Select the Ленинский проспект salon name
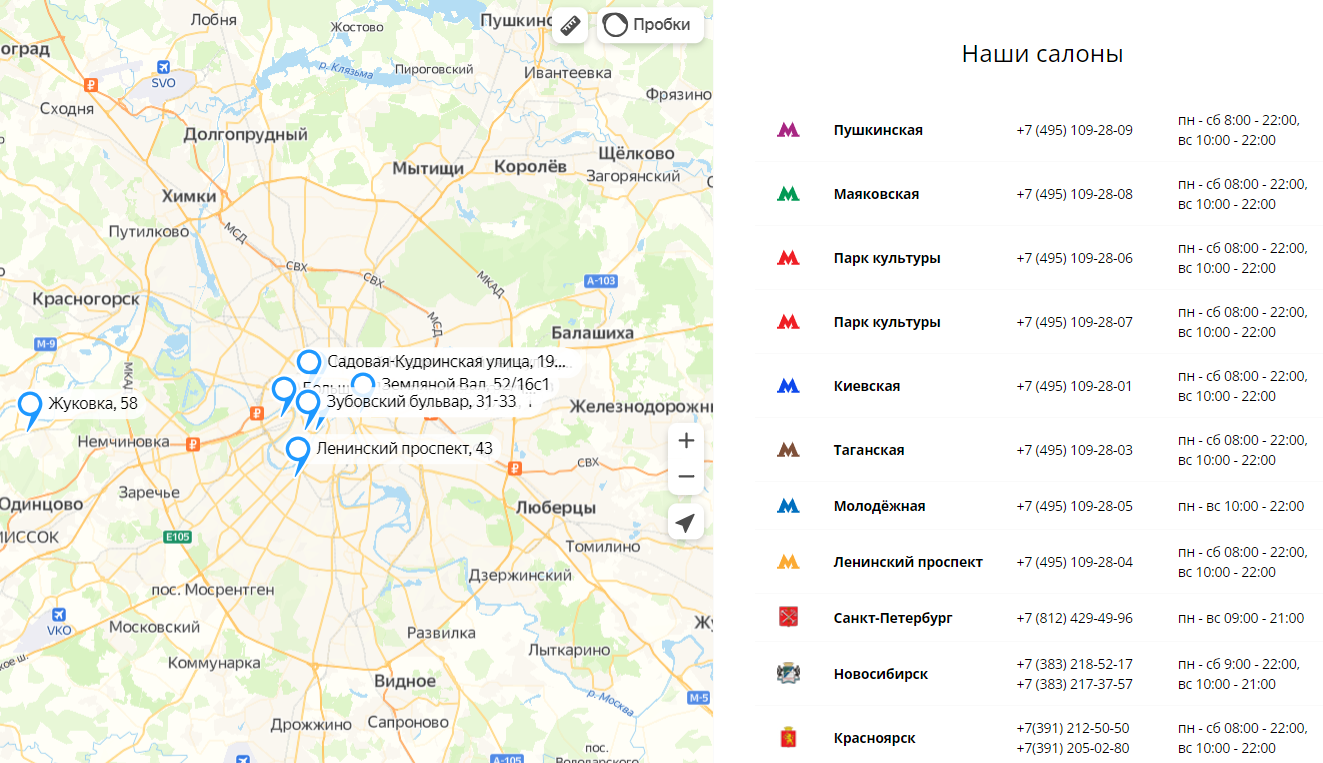1323x763 pixels. [x=908, y=562]
